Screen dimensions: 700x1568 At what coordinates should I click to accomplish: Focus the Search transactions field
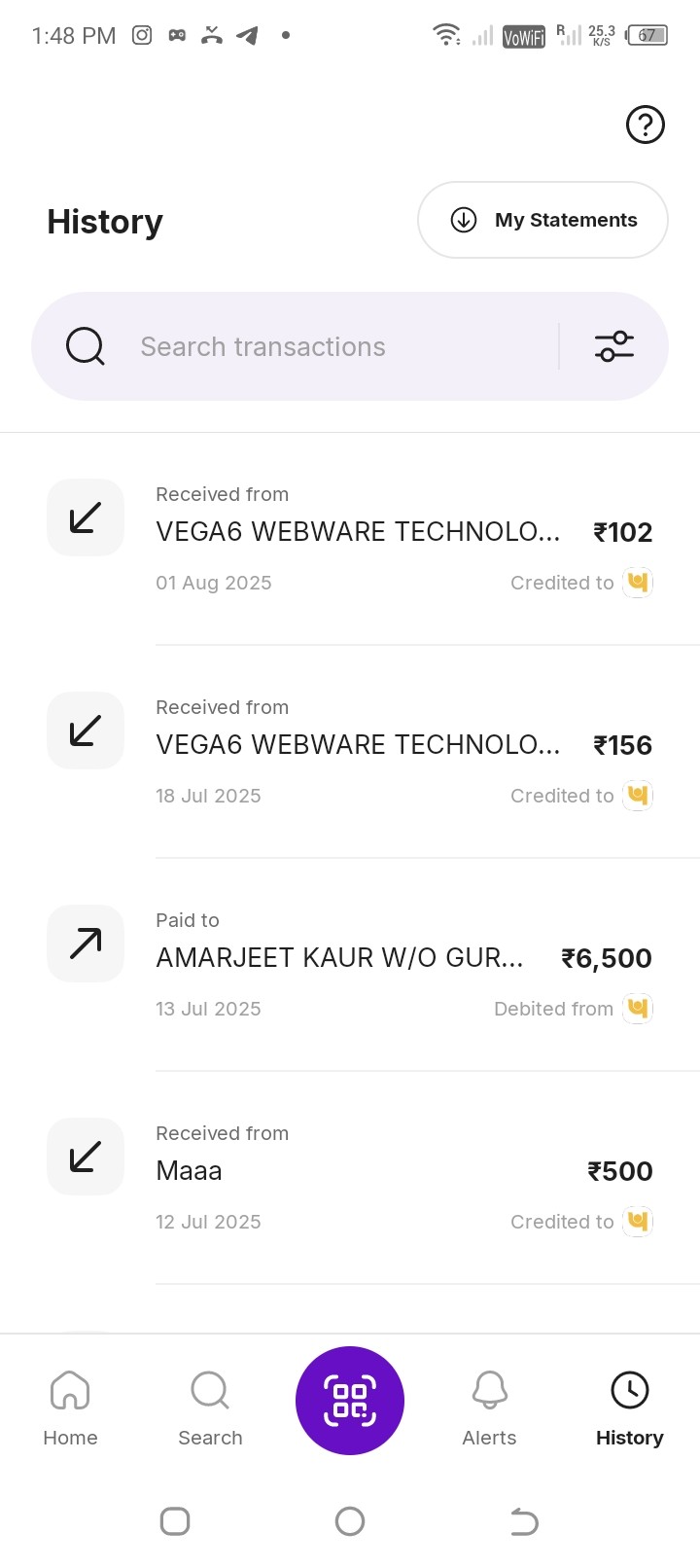[x=331, y=346]
